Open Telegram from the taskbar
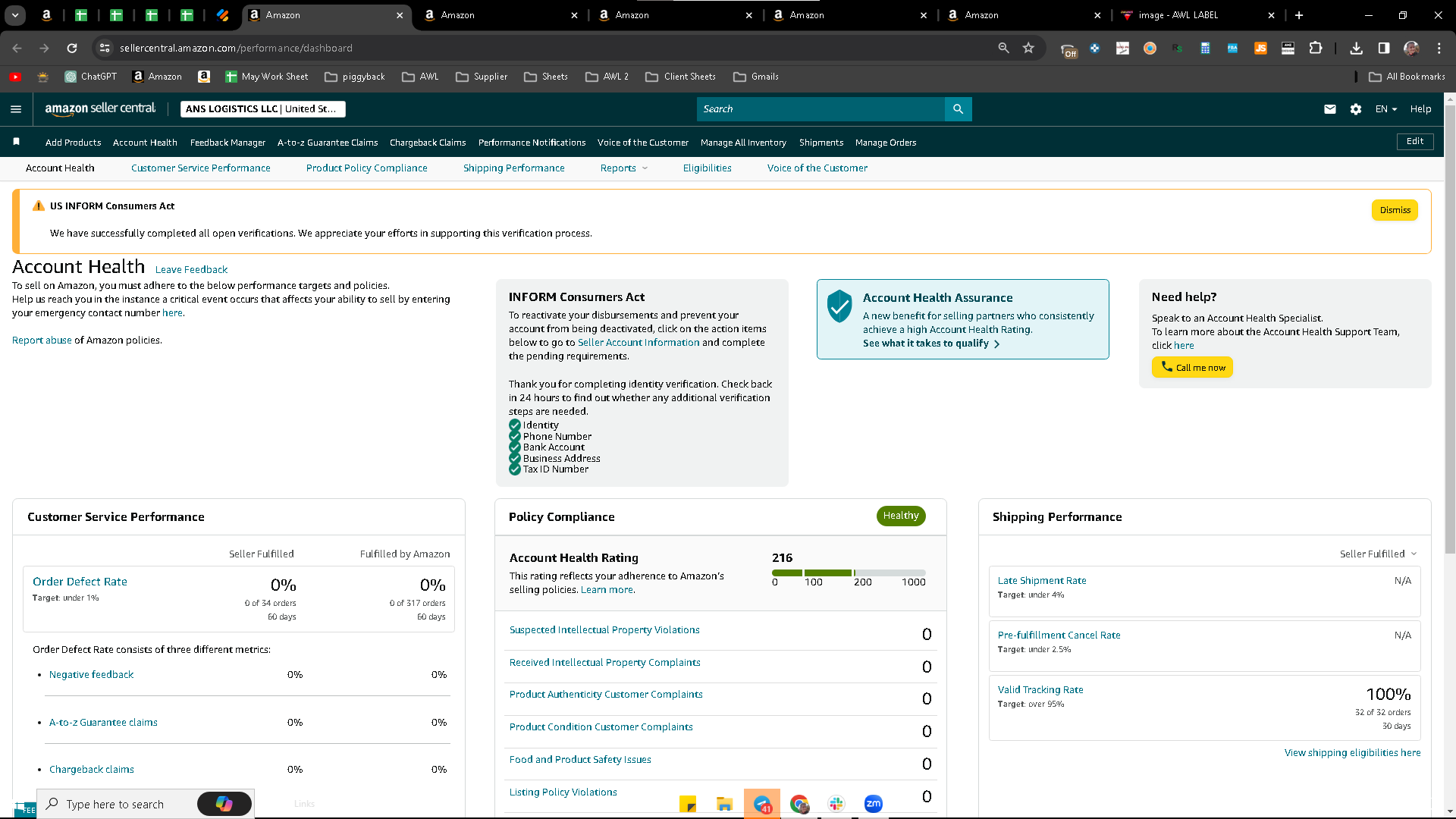The image size is (1456, 819). tap(762, 804)
